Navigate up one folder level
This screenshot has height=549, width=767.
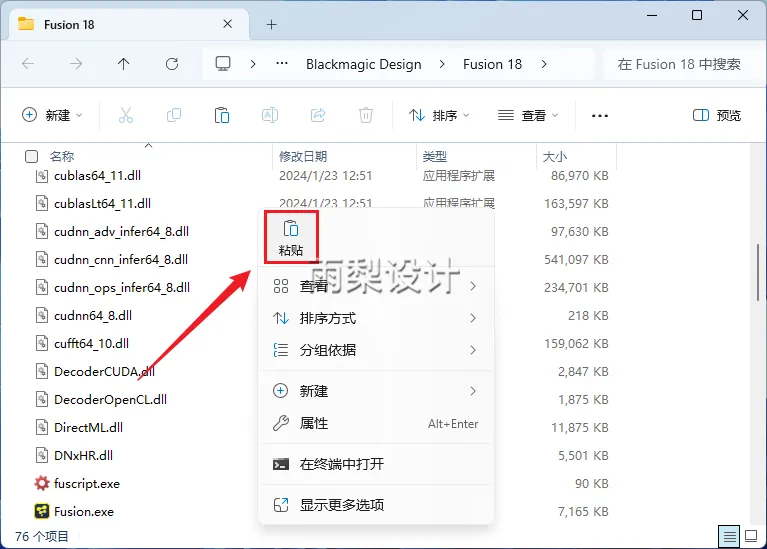[124, 64]
